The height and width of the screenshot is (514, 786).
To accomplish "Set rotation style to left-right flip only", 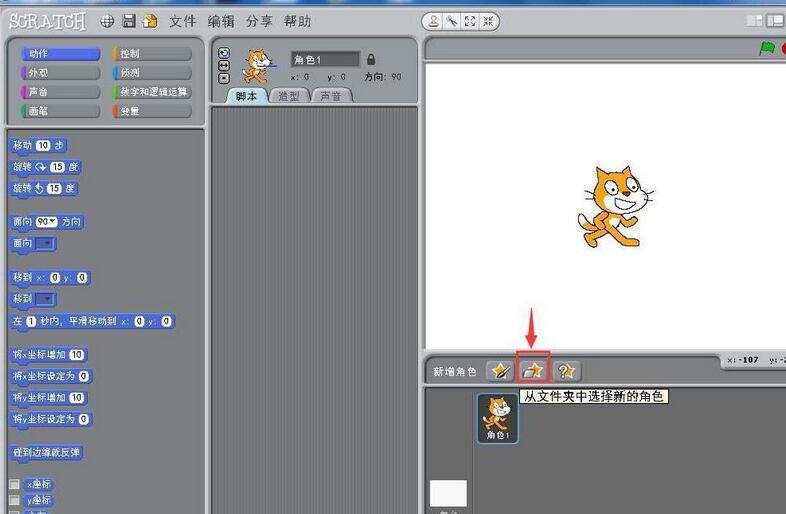I will [223, 66].
